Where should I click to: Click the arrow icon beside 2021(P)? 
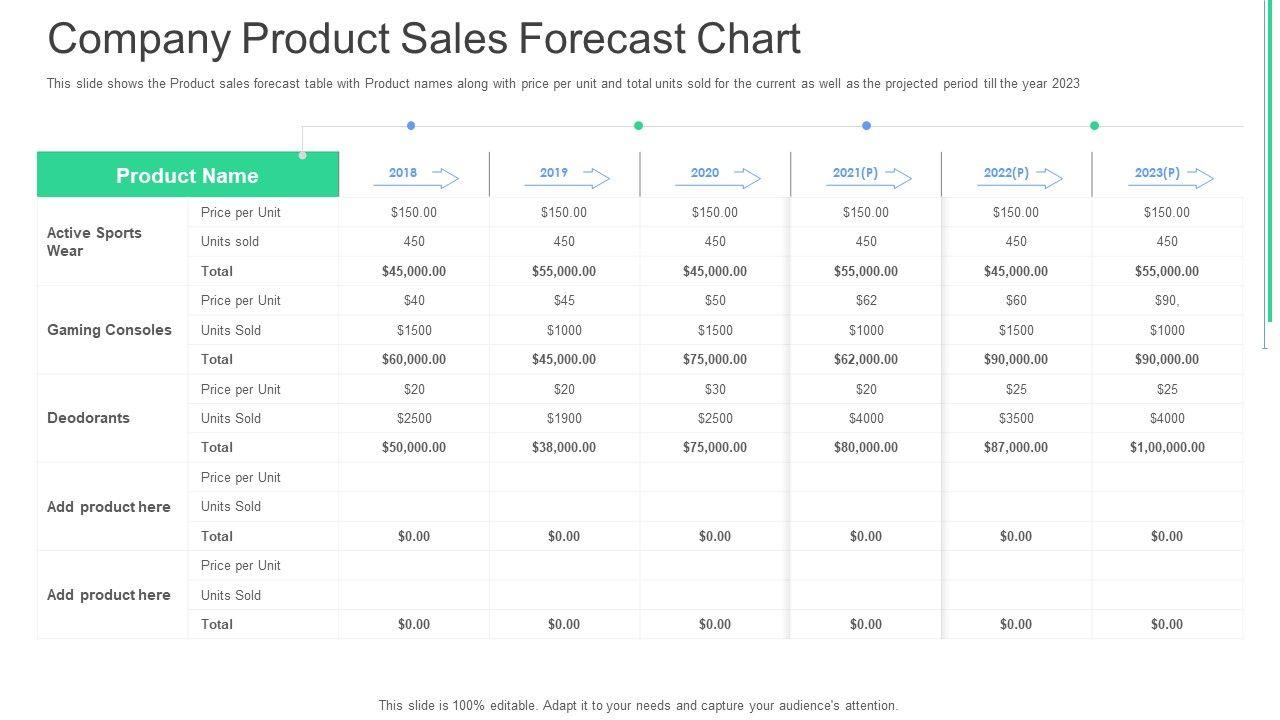[x=897, y=177]
